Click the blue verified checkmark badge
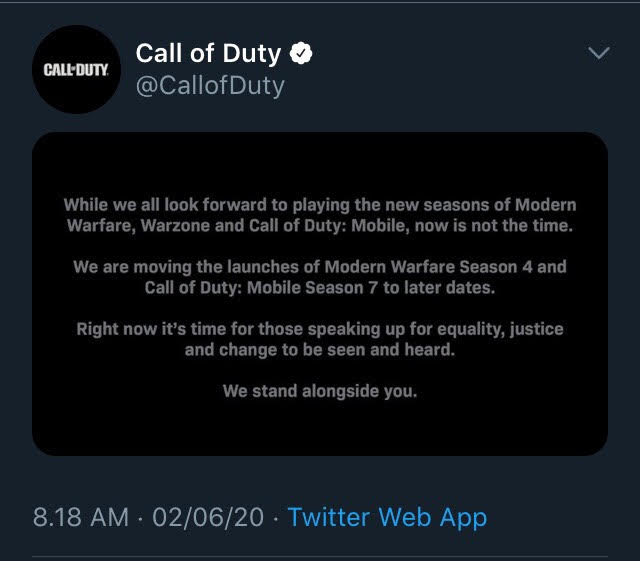 [301, 53]
